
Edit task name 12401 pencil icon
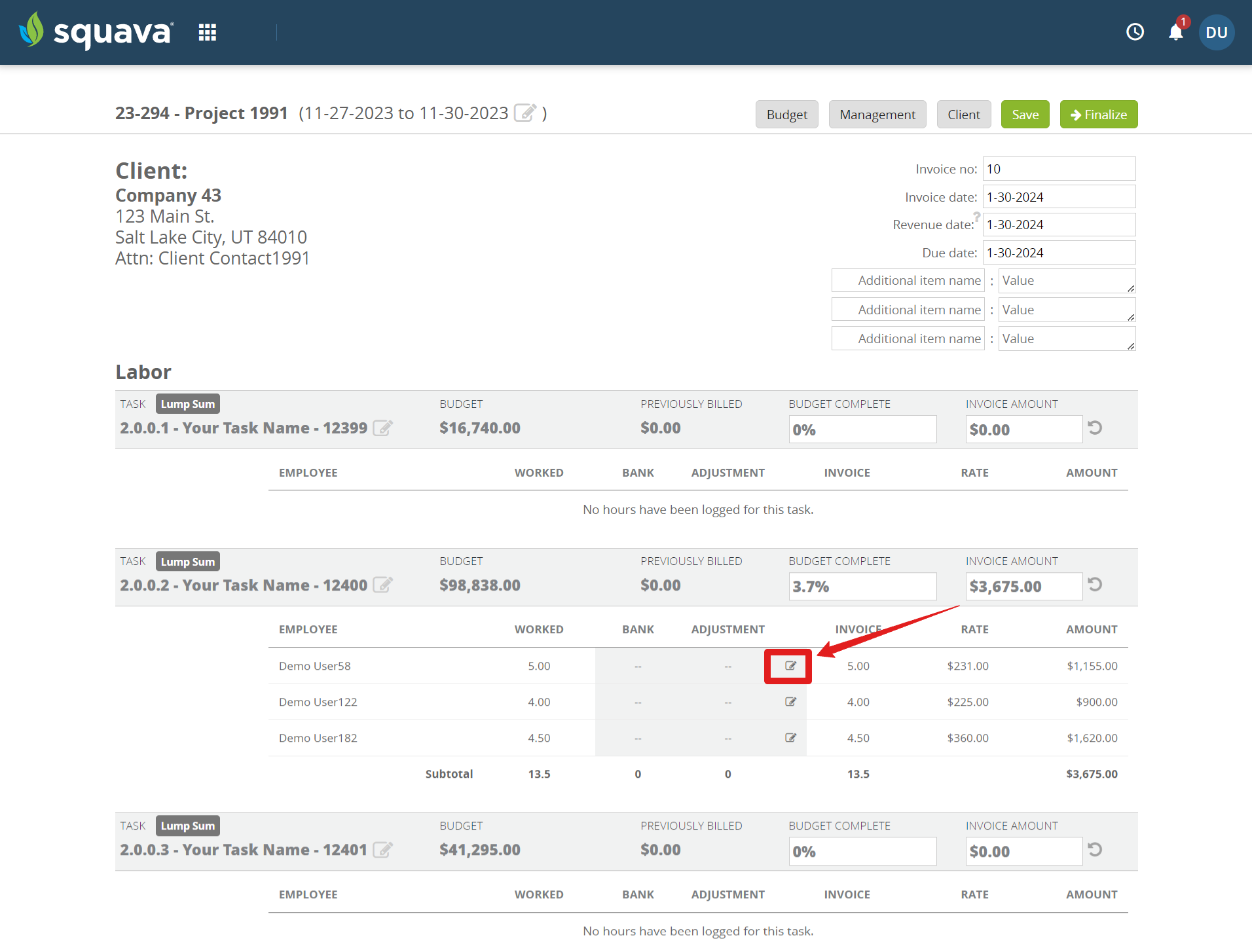[382, 849]
